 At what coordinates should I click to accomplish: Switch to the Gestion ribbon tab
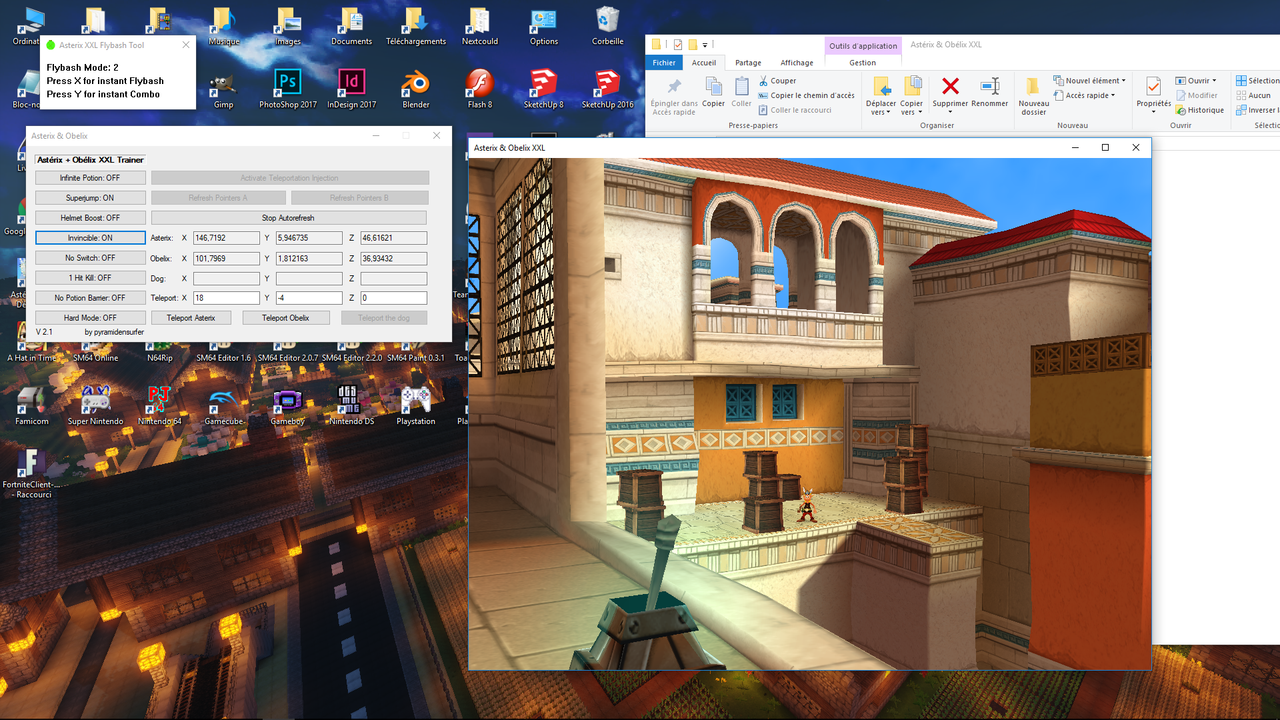[862, 63]
